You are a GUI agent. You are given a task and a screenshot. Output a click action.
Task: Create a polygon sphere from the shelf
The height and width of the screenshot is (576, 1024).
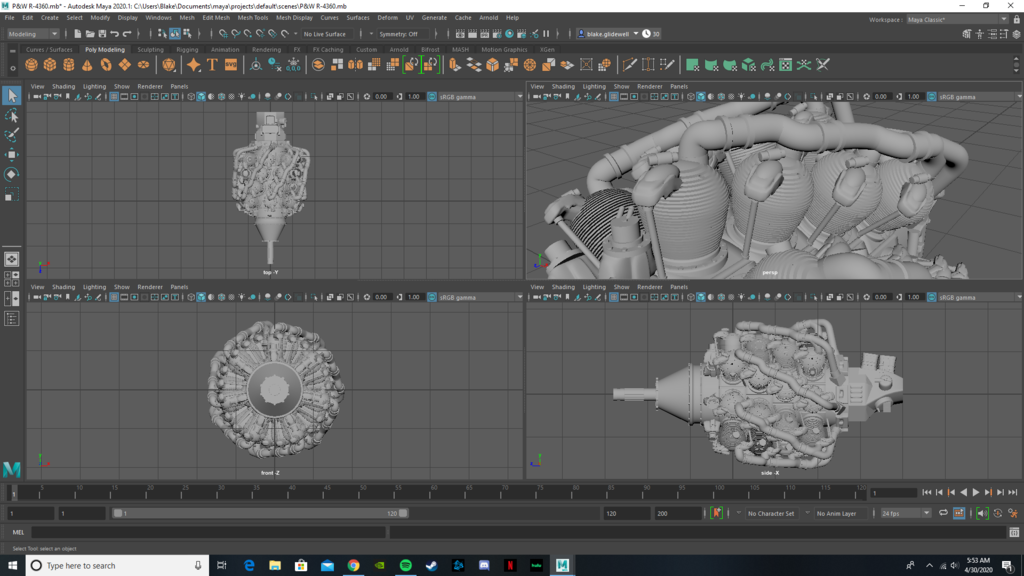tap(29, 64)
